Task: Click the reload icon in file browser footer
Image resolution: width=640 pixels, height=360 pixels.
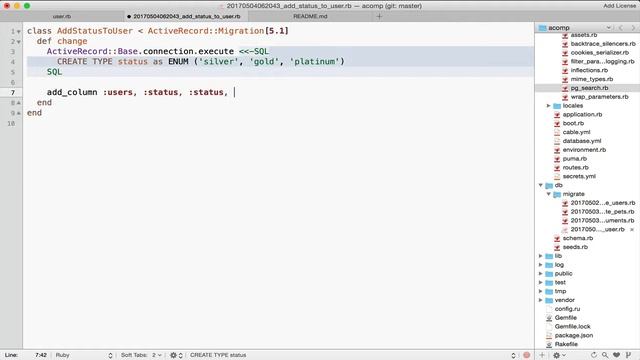Action: [x=593, y=355]
